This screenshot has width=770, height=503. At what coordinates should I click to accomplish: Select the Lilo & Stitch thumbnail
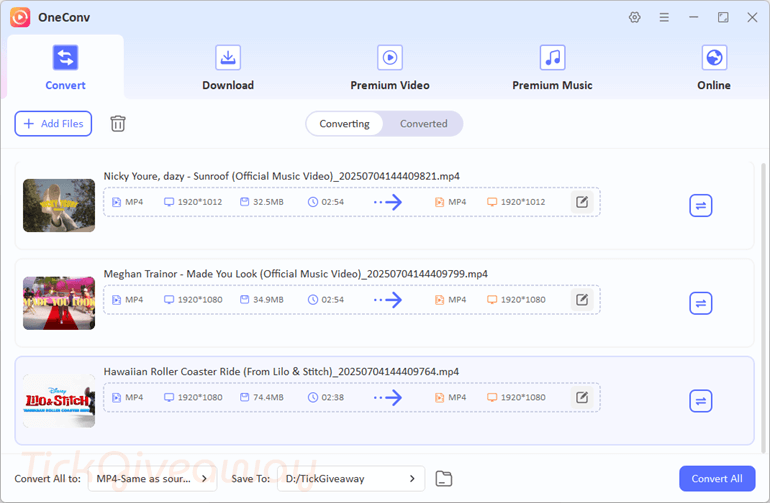point(59,401)
